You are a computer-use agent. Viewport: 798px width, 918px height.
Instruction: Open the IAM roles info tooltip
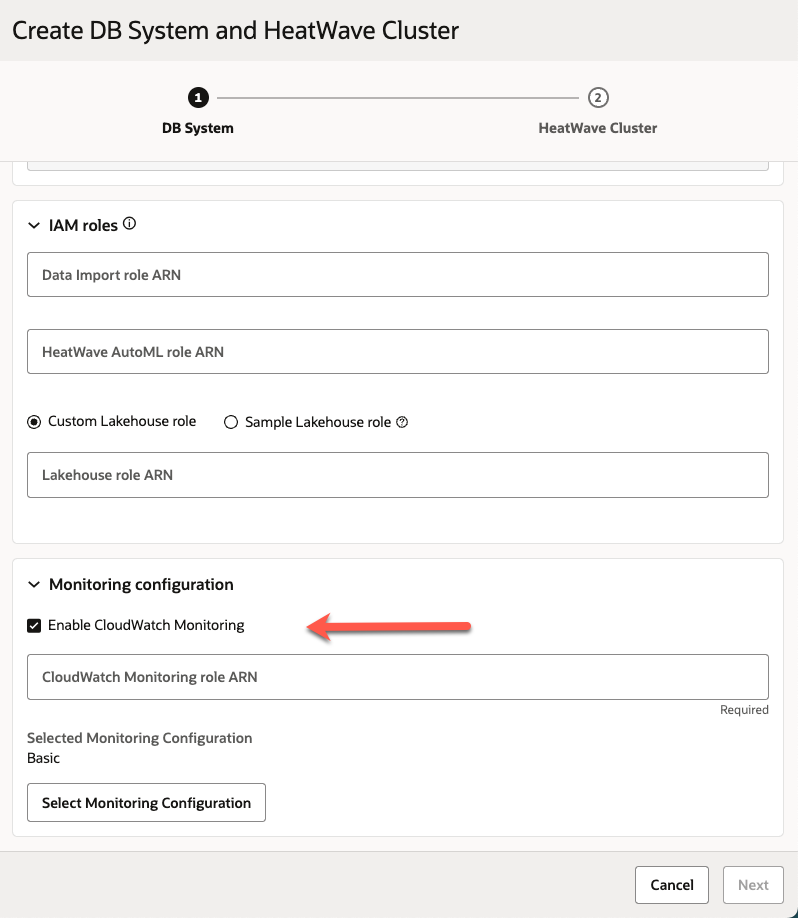pos(129,224)
